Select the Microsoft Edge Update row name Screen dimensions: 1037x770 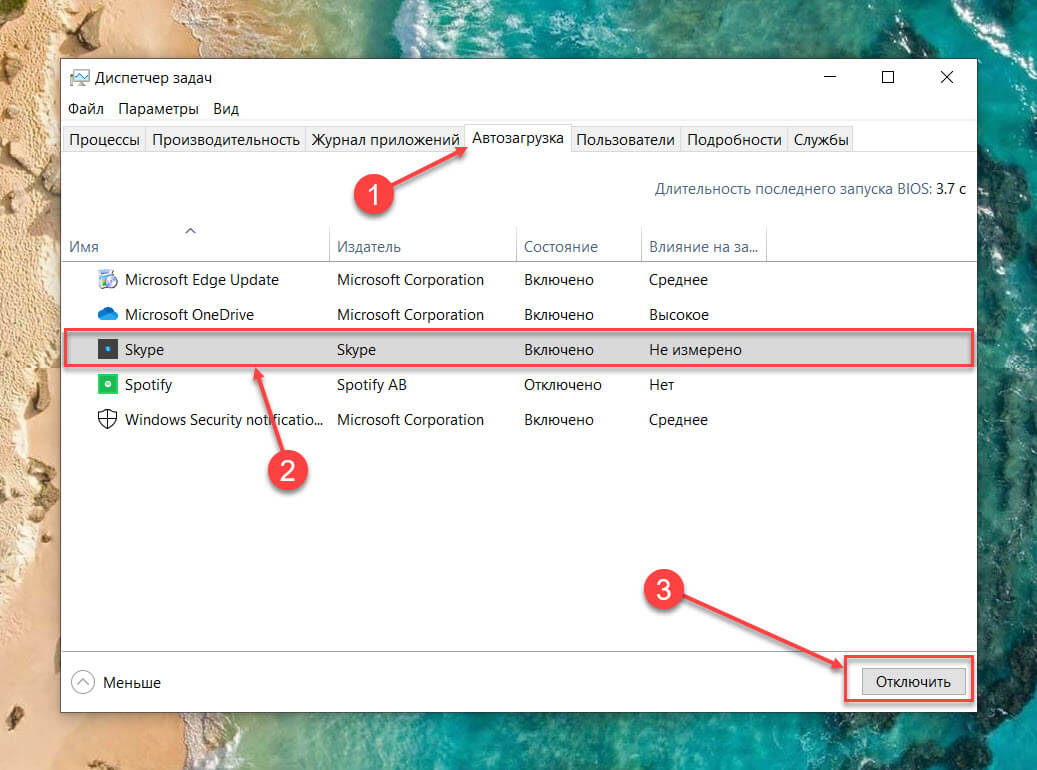(x=202, y=280)
